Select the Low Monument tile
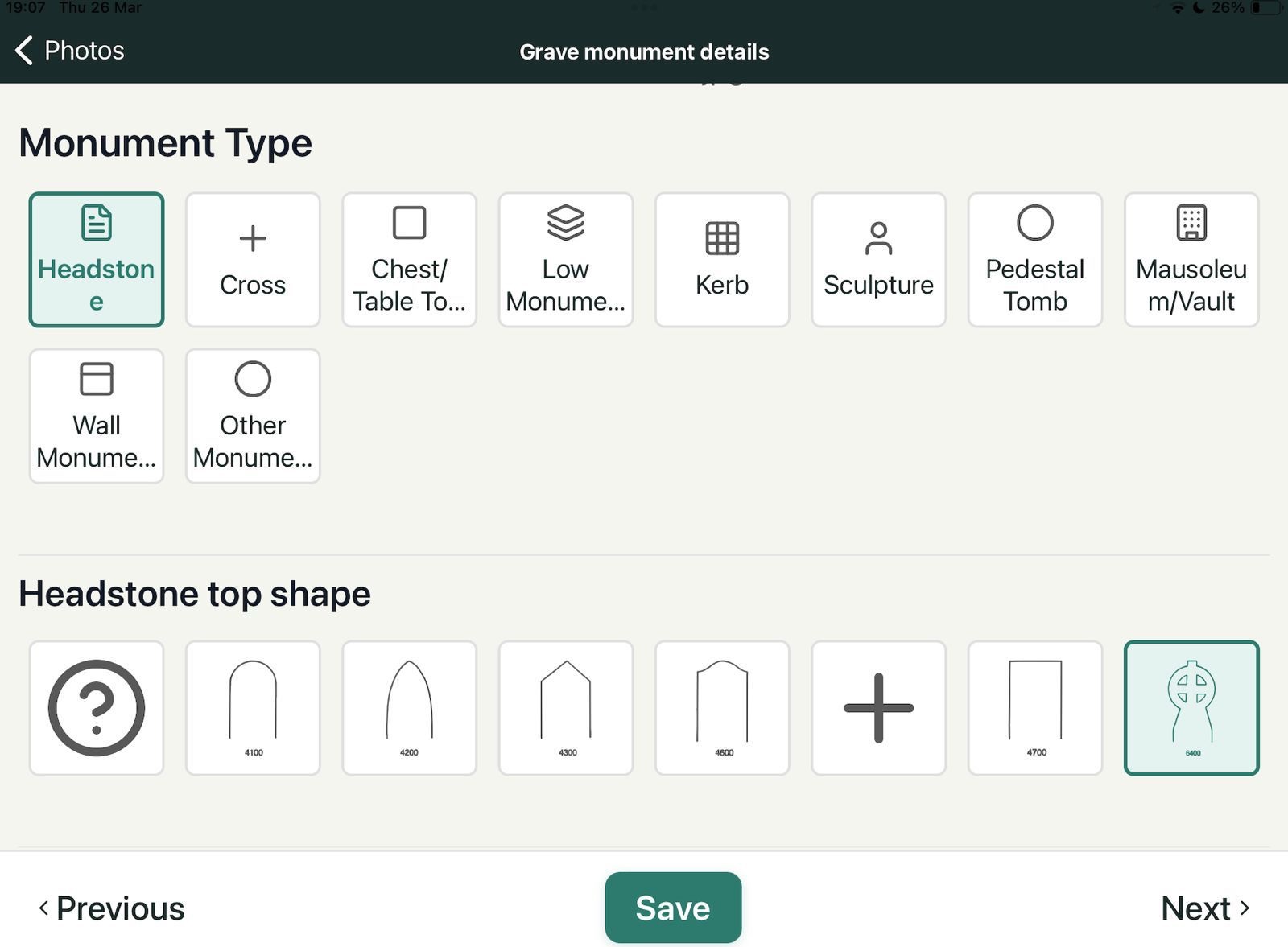The height and width of the screenshot is (947, 1288). 566,260
